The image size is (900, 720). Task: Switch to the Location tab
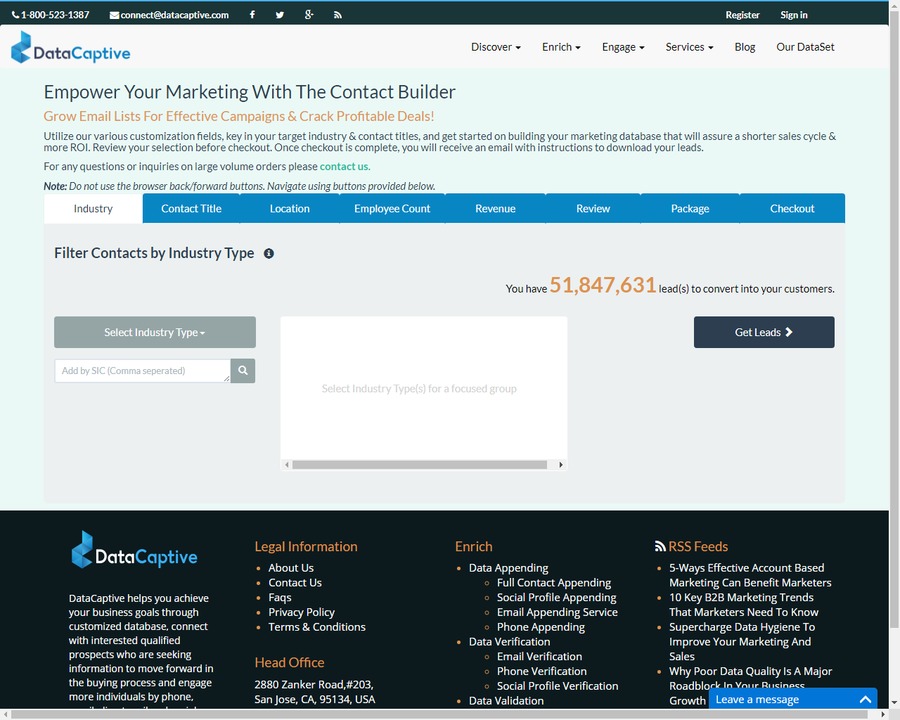pos(290,208)
